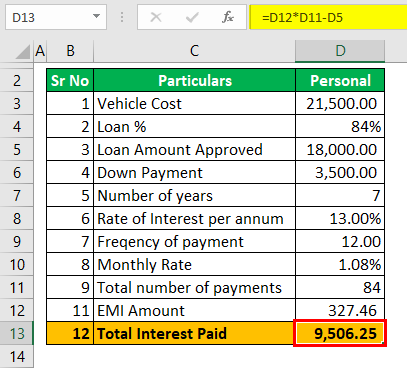Select the 13.00% value cell
Screen dimensions: 407x368
pos(340,219)
